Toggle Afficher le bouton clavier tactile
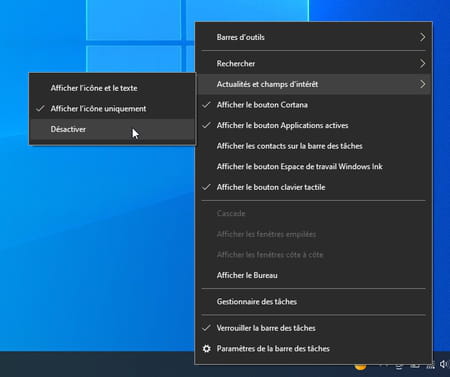450x377 pixels. pos(313,187)
